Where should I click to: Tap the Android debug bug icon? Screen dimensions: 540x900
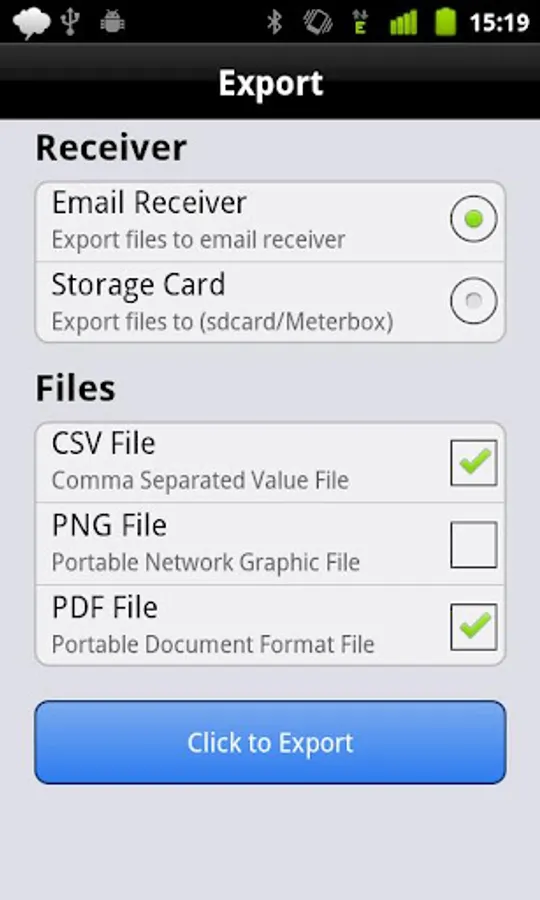[x=112, y=22]
